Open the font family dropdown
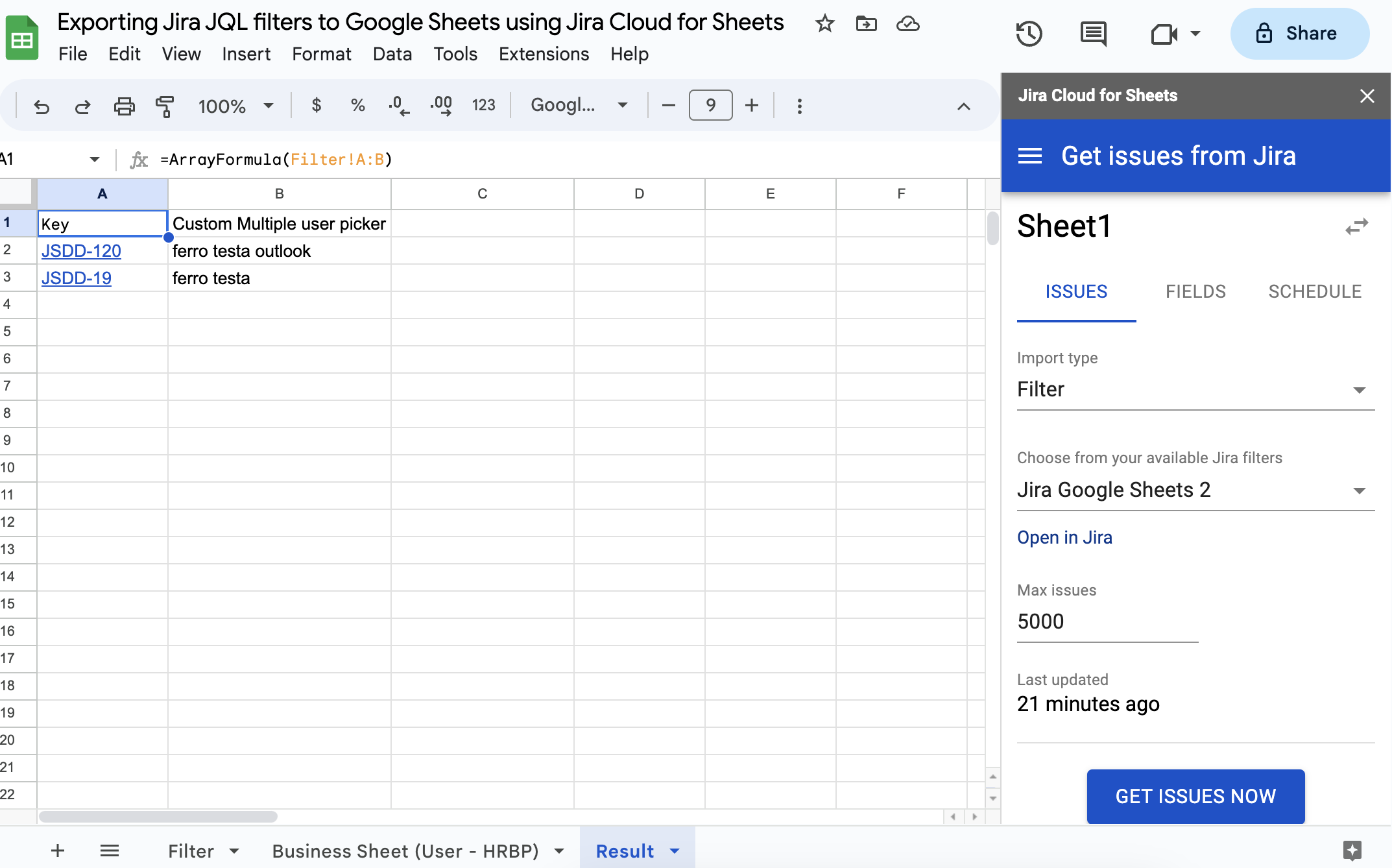Image resolution: width=1392 pixels, height=868 pixels. point(579,105)
